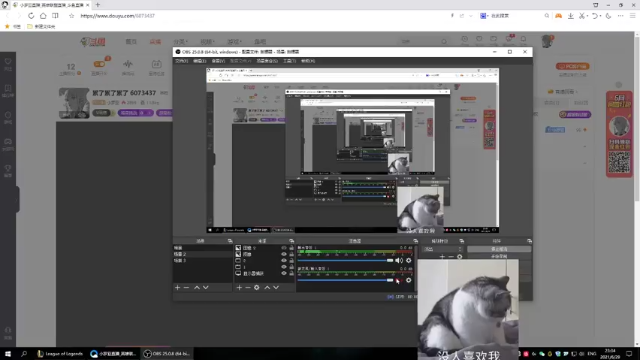Select 场景 3 in Scenes list

pos(203,260)
